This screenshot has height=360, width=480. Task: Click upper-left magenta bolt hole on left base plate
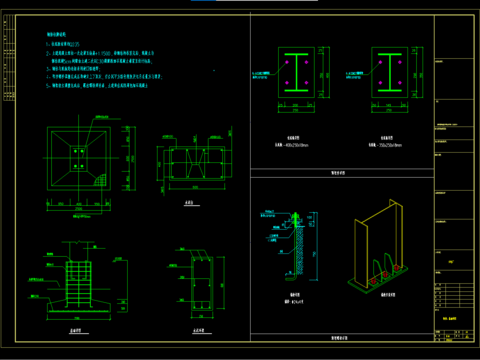[x=287, y=62]
